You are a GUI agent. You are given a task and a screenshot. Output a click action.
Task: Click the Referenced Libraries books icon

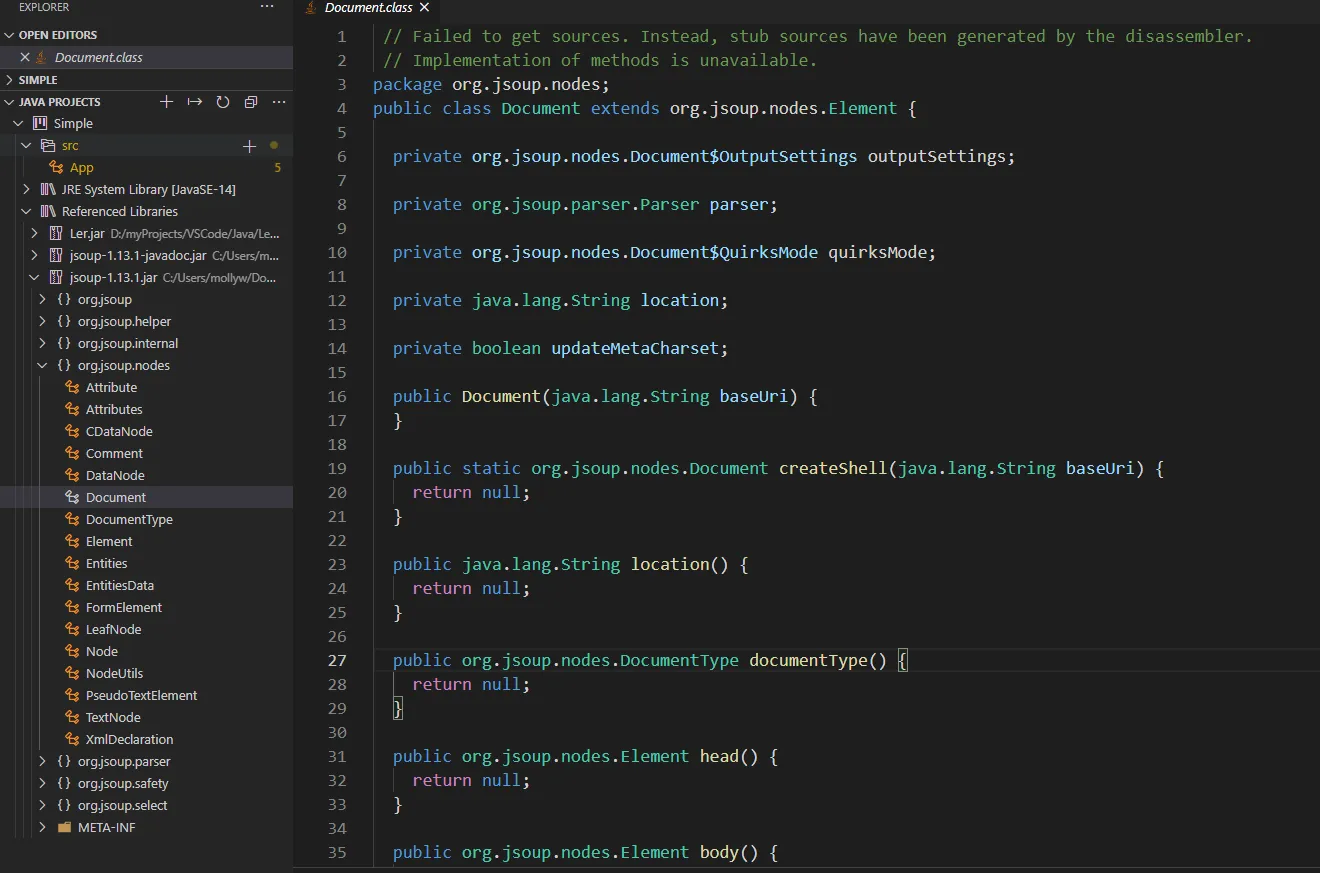[48, 212]
